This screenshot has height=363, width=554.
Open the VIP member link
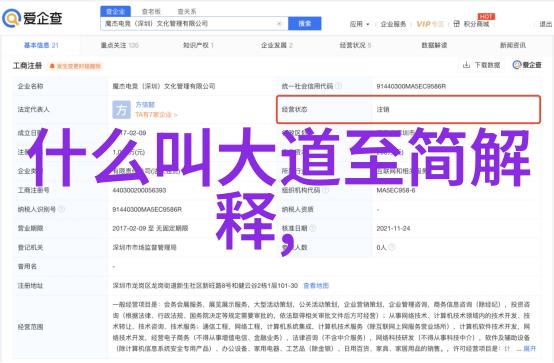click(x=430, y=24)
